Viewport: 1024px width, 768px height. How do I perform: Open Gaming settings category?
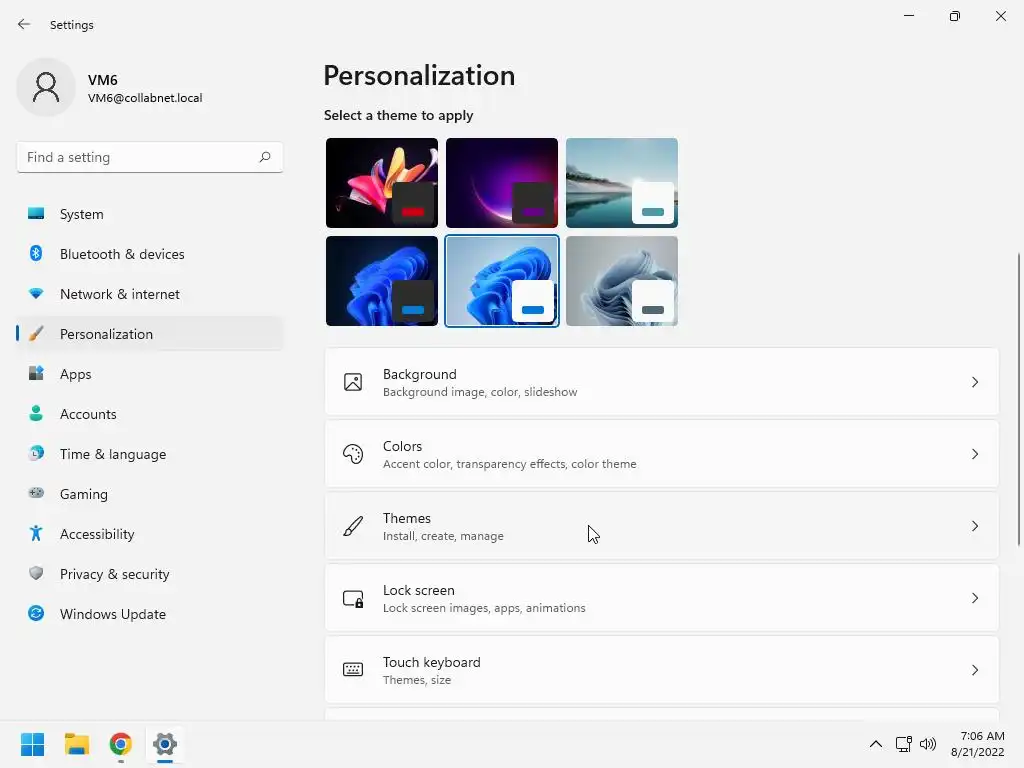[x=150, y=494]
